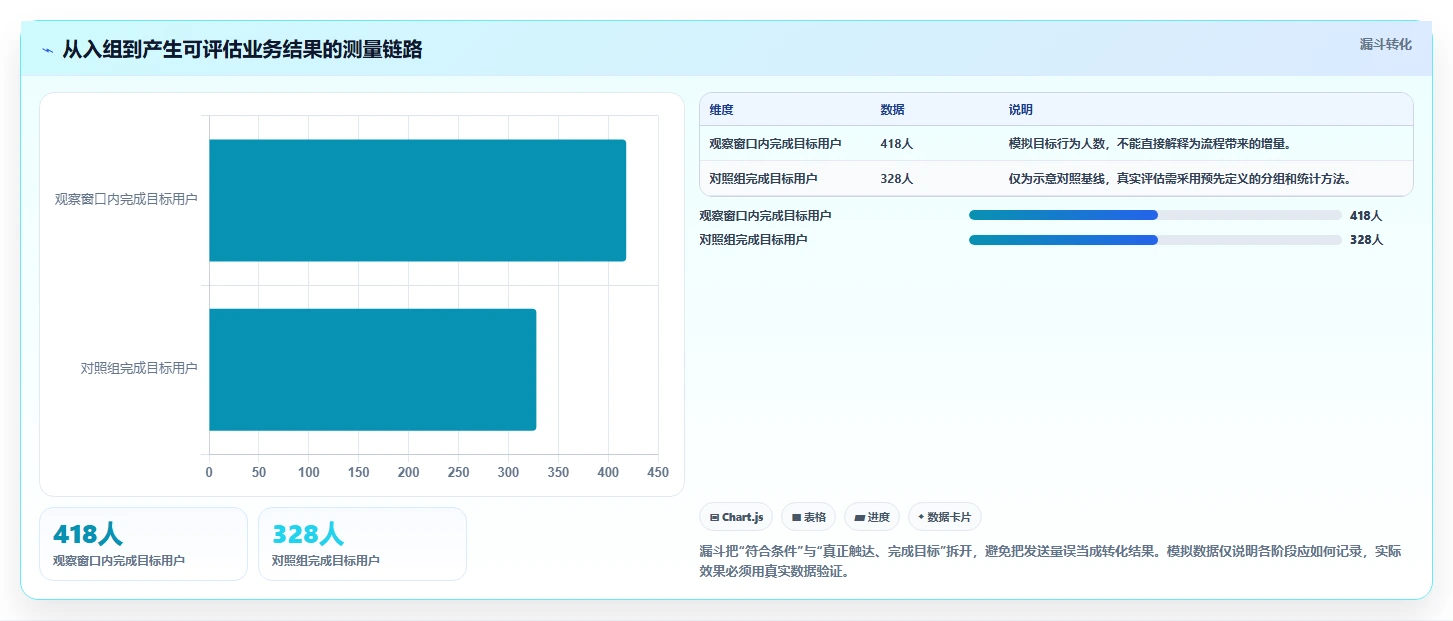Click the 450 x-axis tick label

point(658,472)
